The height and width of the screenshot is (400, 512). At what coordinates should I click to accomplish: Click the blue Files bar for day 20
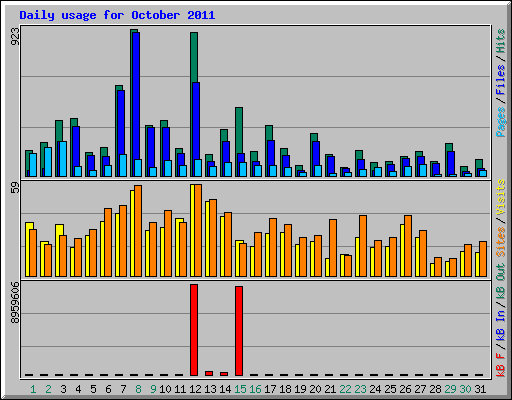coord(316,153)
